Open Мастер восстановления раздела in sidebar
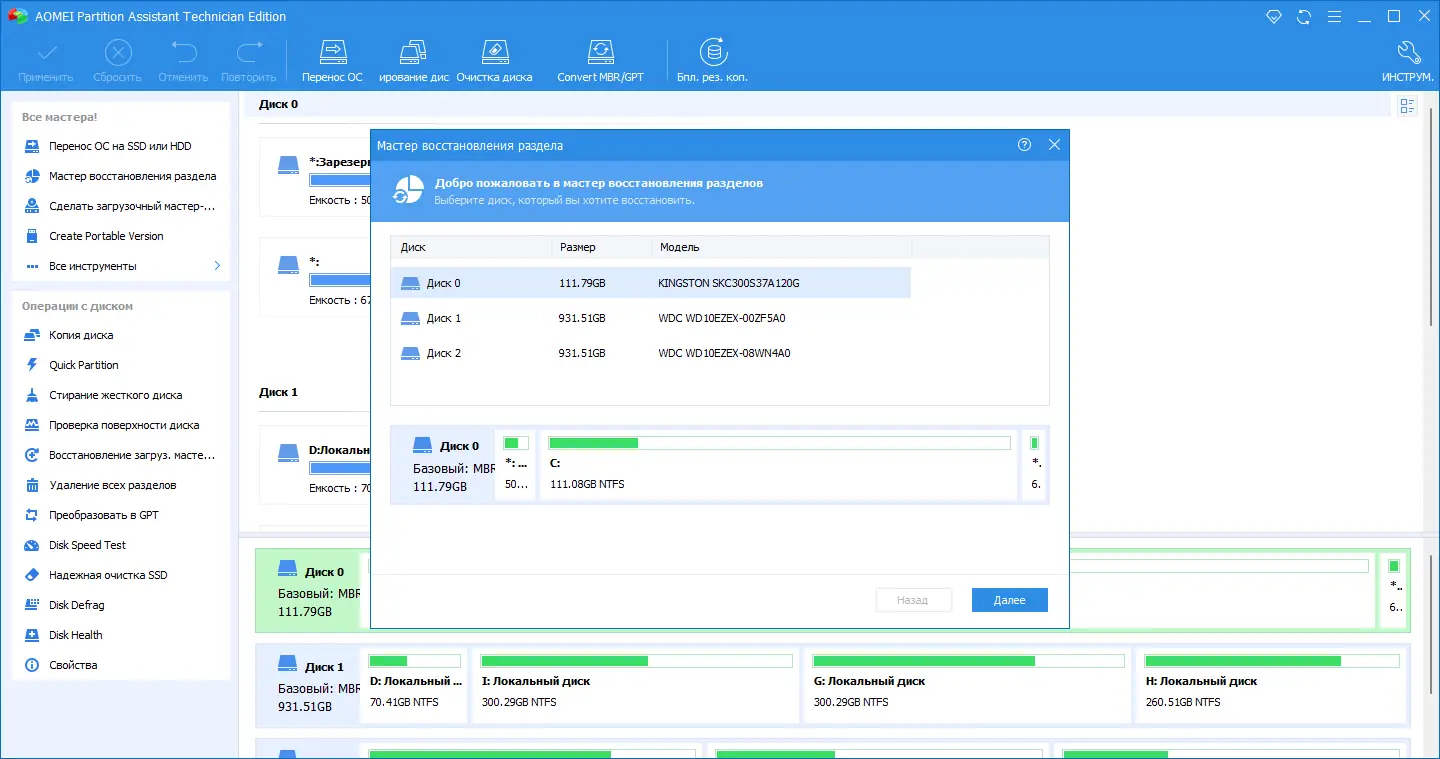This screenshot has width=1440, height=759. tap(120, 176)
